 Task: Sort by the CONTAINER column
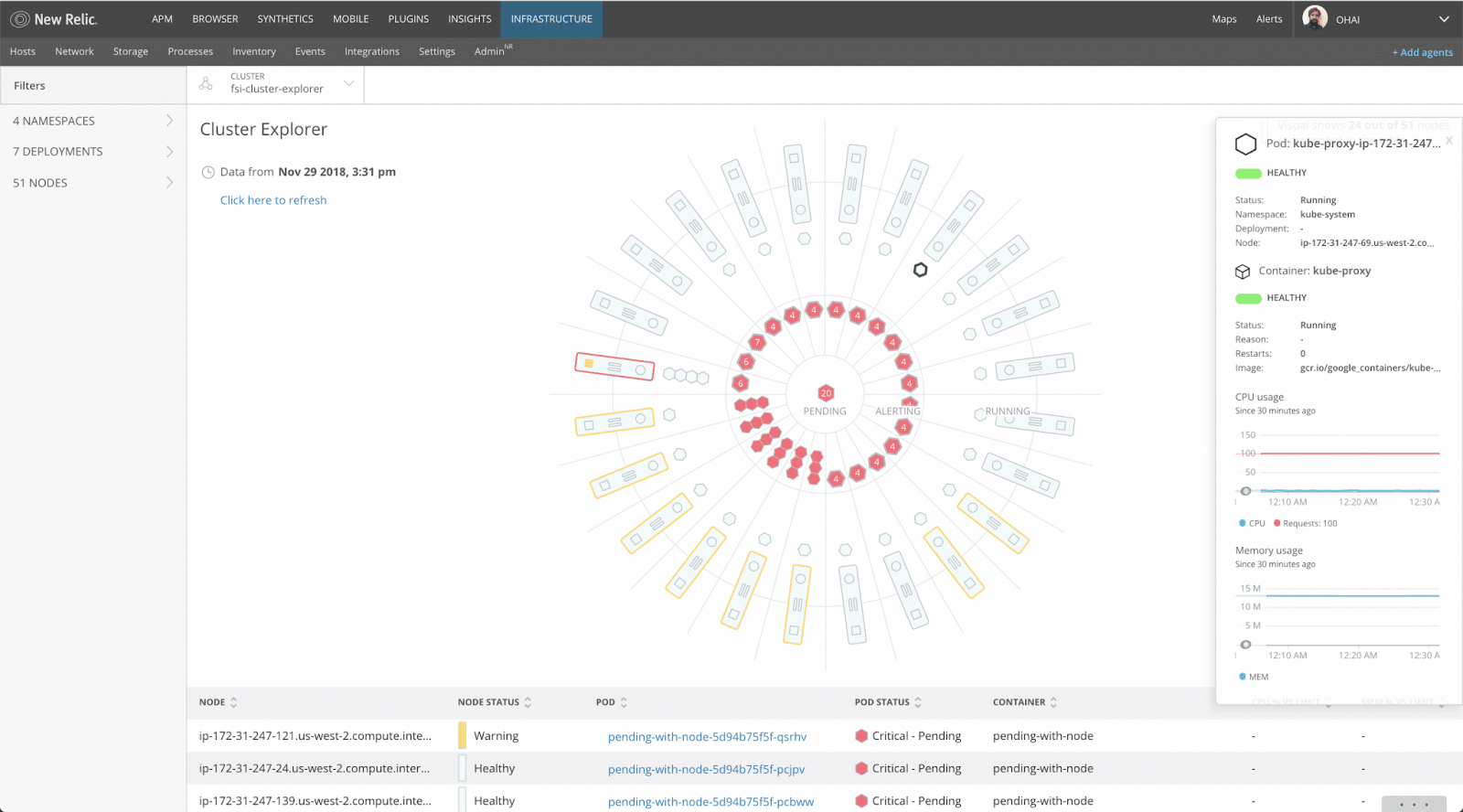(x=1025, y=702)
